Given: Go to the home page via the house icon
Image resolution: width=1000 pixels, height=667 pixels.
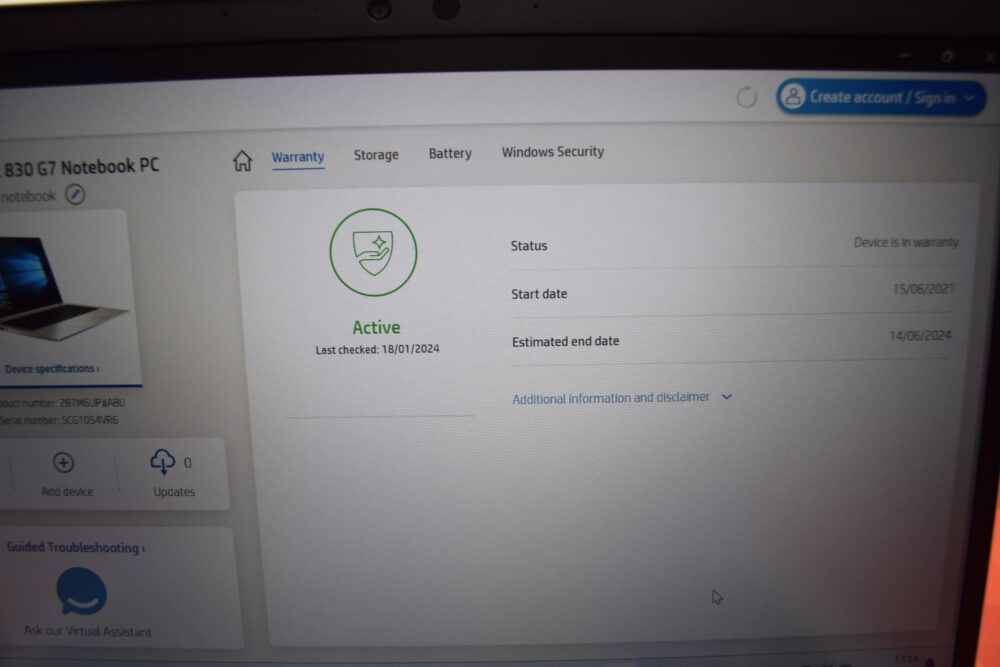Looking at the screenshot, I should pos(242,160).
